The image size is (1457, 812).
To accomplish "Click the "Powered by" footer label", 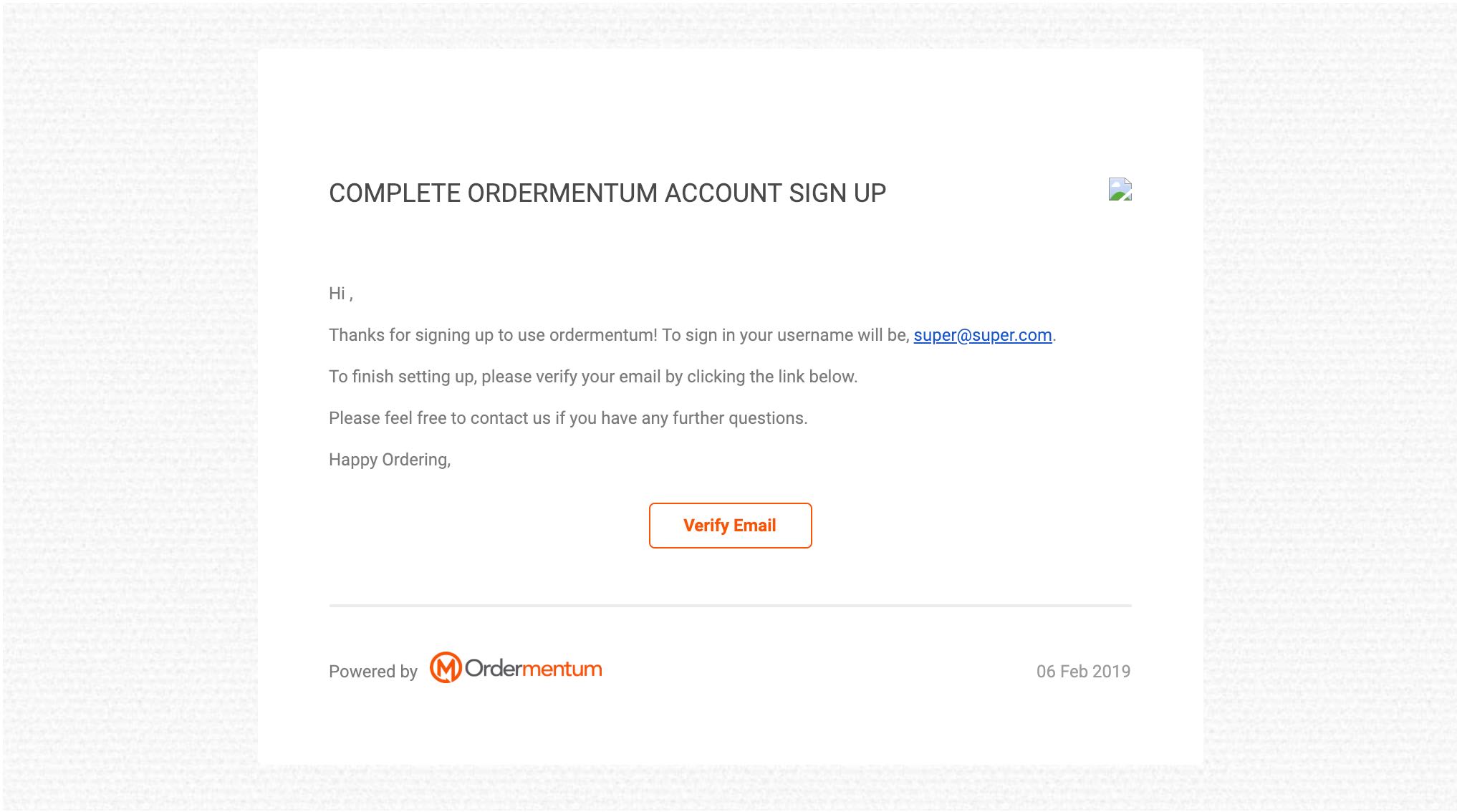I will point(372,672).
